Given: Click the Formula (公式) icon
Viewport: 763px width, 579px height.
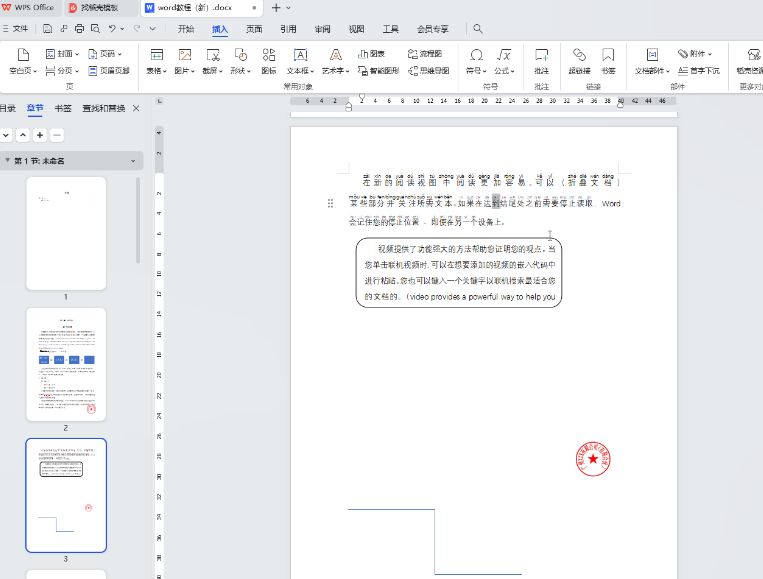Looking at the screenshot, I should [504, 54].
